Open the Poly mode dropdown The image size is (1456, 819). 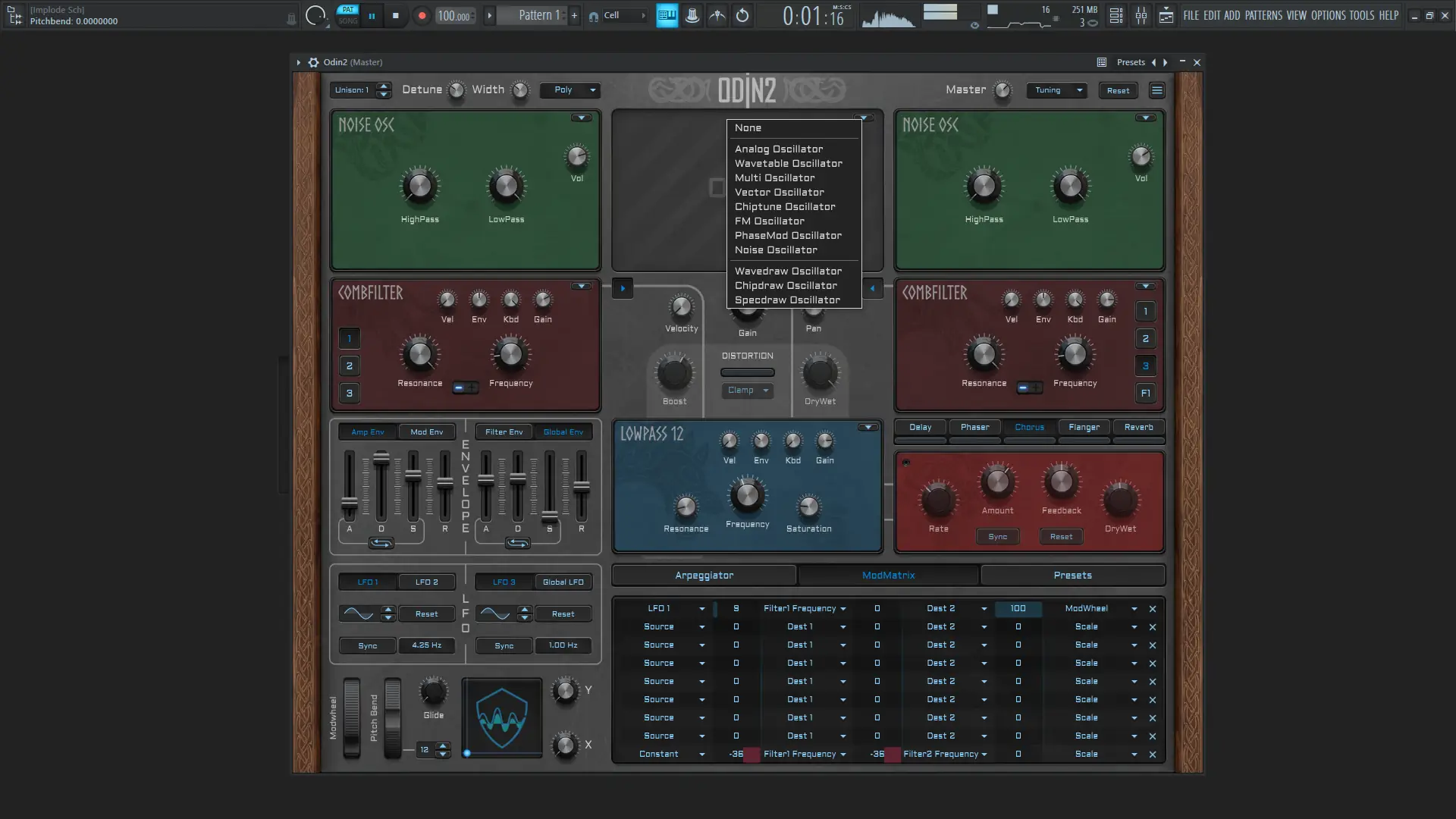pos(570,90)
